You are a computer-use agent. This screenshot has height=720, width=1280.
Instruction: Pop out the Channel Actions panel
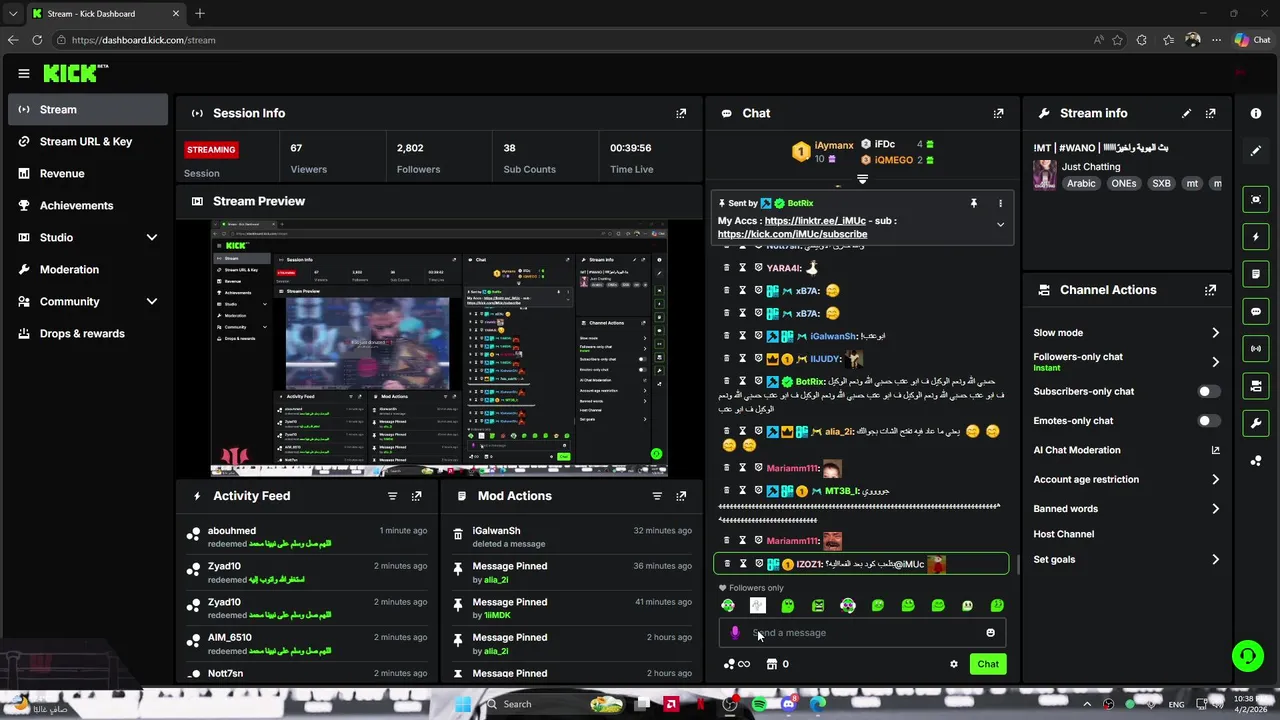pyautogui.click(x=1210, y=290)
